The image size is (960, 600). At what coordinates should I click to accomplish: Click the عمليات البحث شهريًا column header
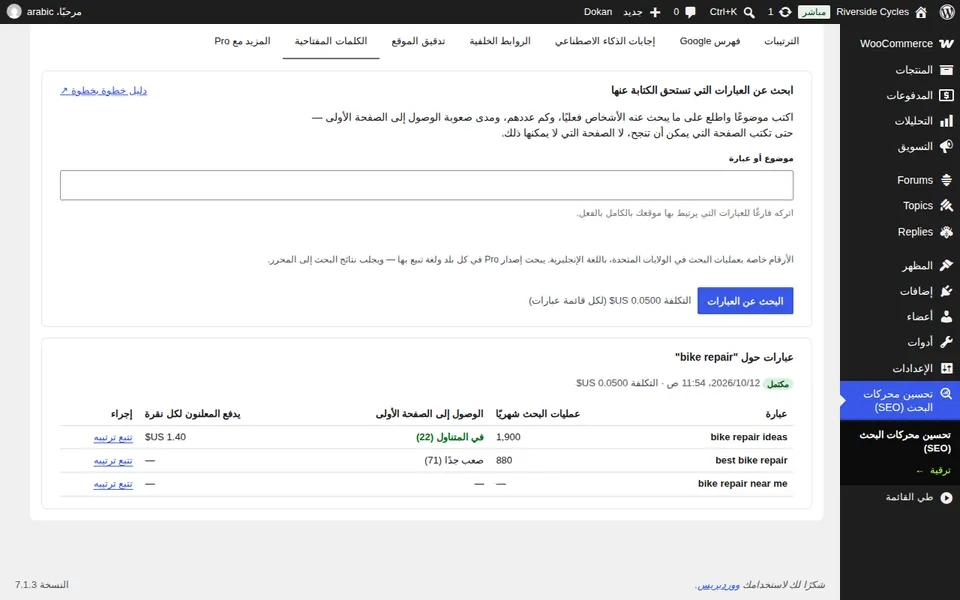pyautogui.click(x=538, y=414)
